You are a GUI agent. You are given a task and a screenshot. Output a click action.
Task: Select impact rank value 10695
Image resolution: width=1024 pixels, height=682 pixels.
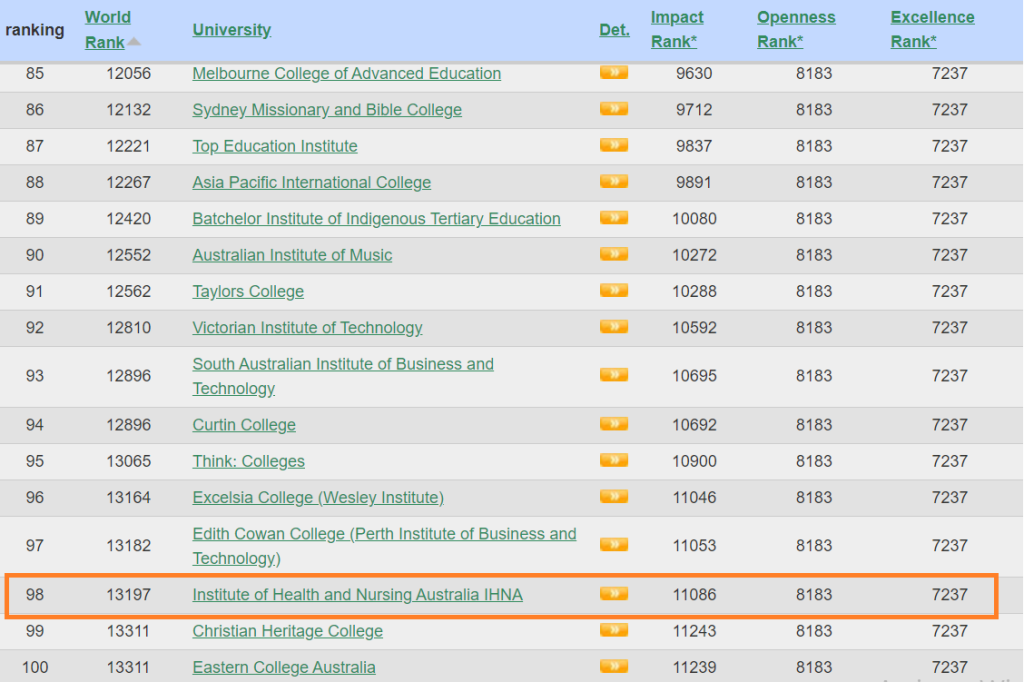pos(694,376)
